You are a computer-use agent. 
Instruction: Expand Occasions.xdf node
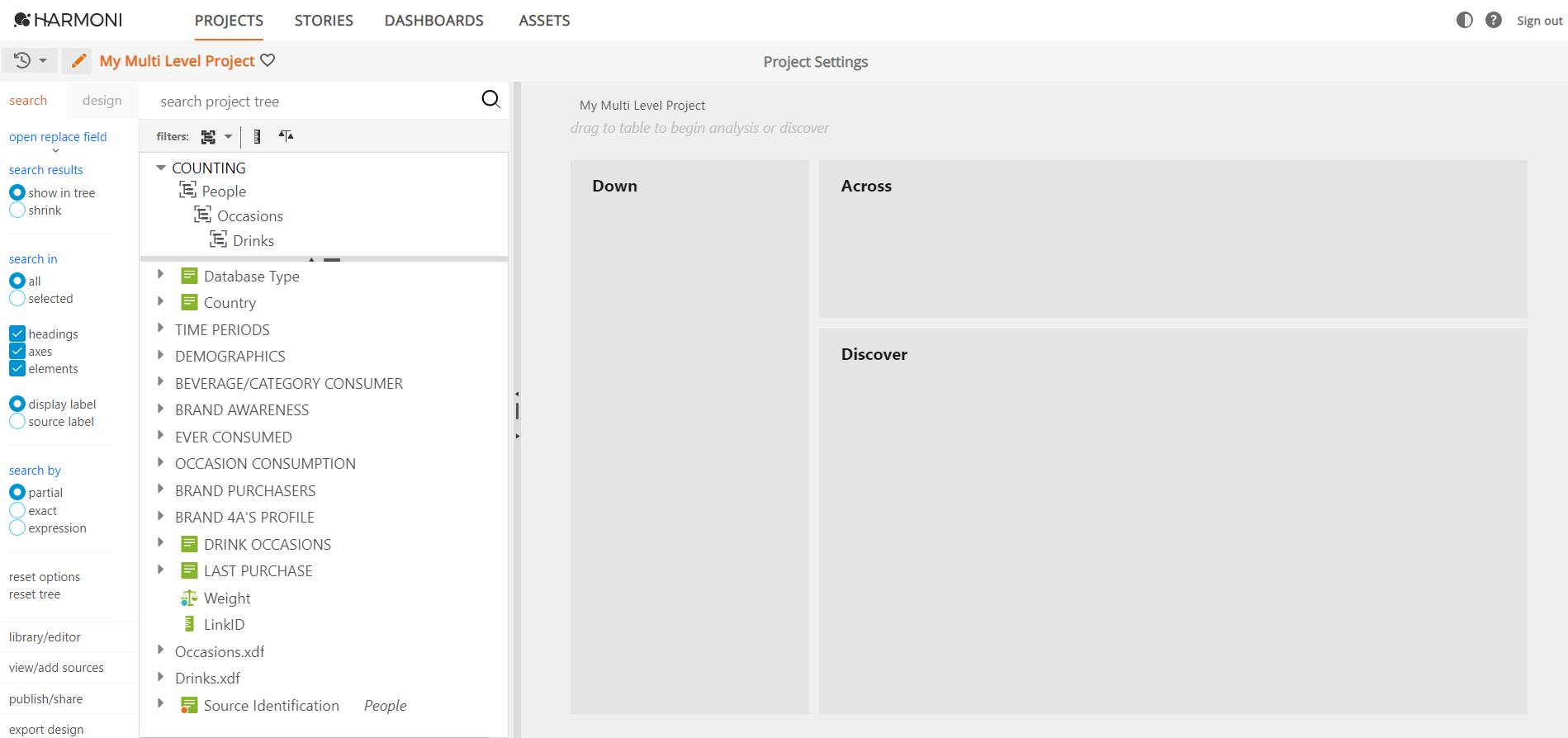(x=161, y=650)
